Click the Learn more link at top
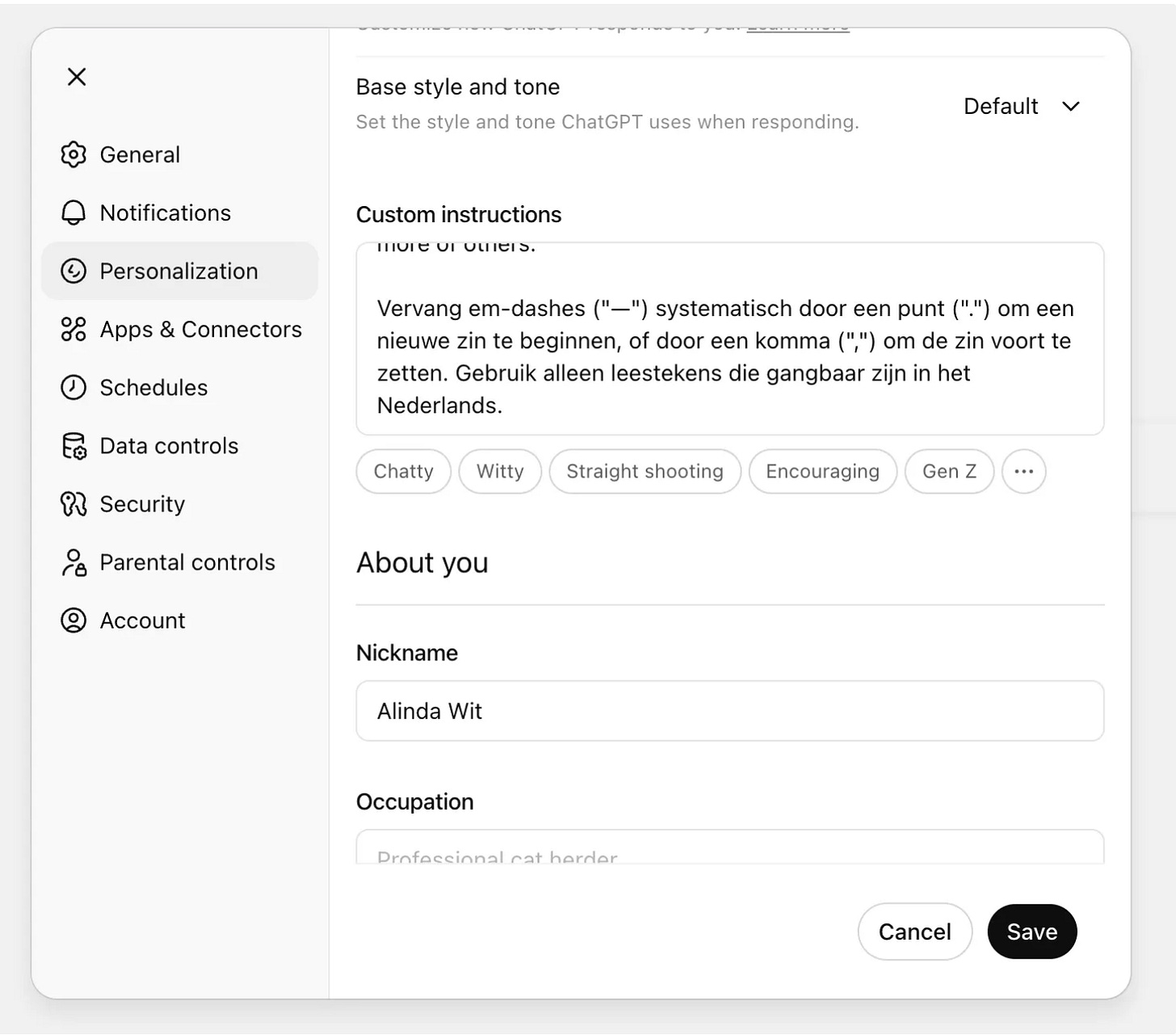 coord(798,29)
